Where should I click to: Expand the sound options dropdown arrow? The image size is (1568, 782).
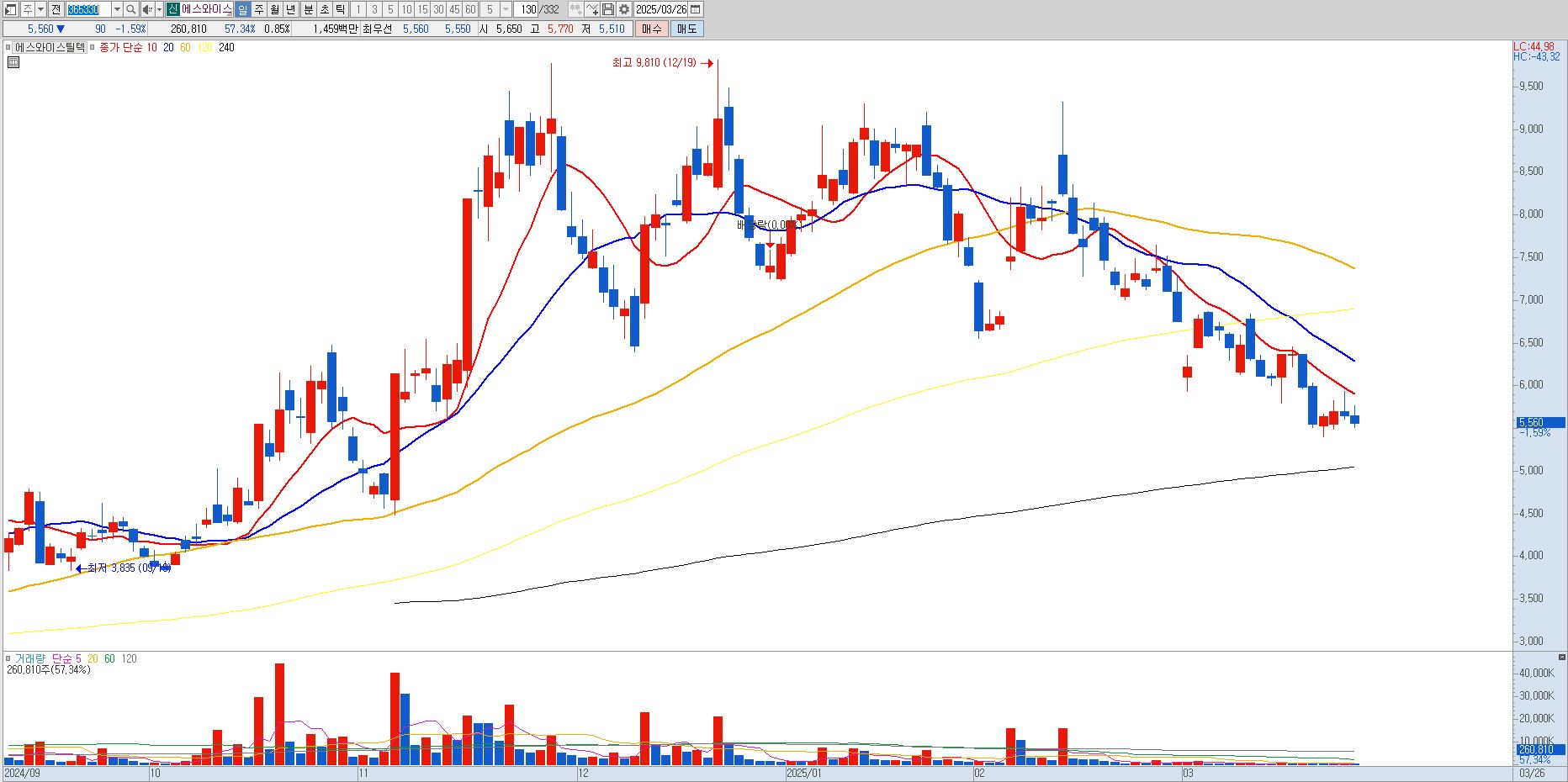click(159, 9)
